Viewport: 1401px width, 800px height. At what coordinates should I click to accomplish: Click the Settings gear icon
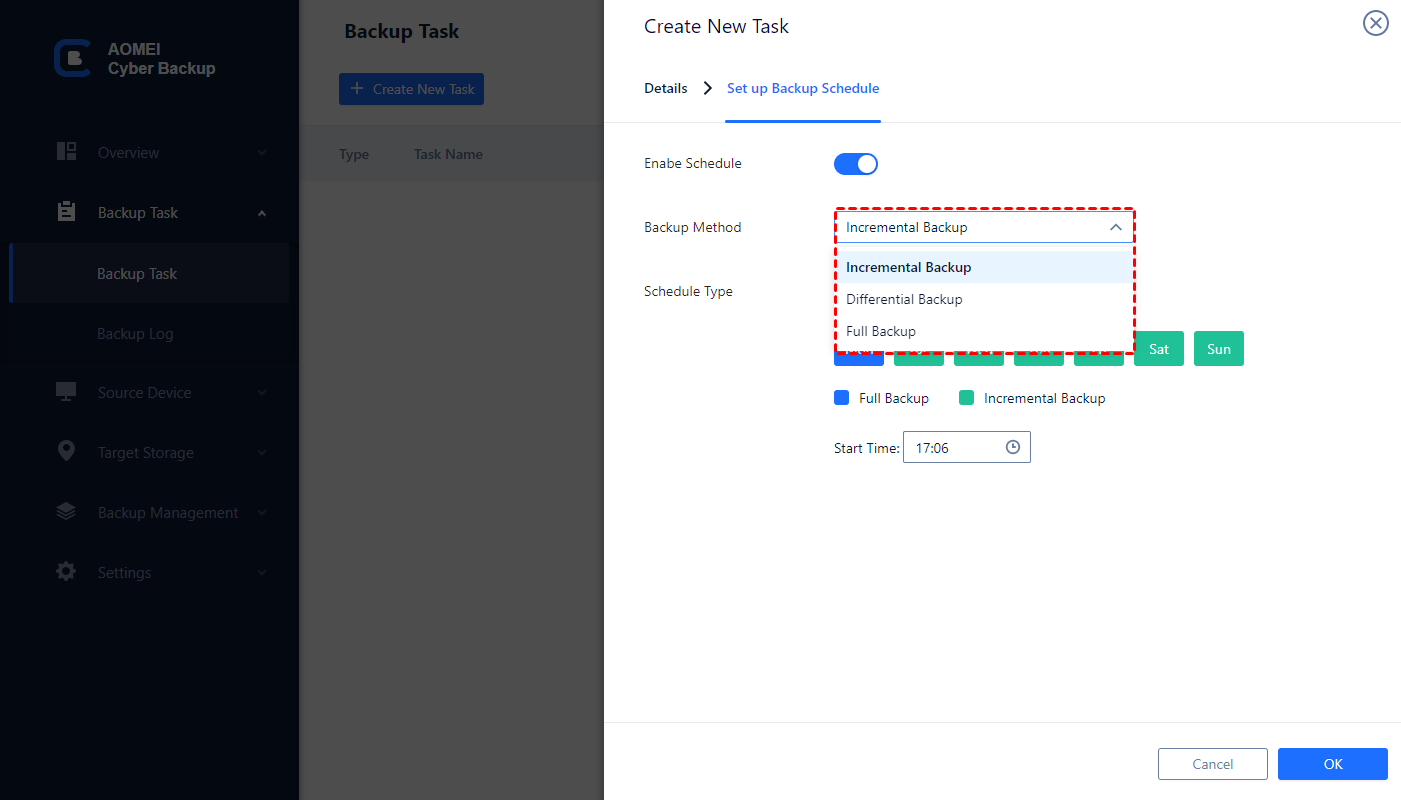coord(67,572)
